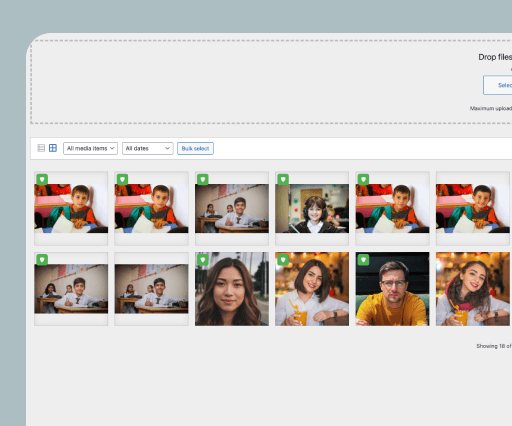
Task: Open the man in yellow shirt thumbnail
Action: pyautogui.click(x=392, y=289)
